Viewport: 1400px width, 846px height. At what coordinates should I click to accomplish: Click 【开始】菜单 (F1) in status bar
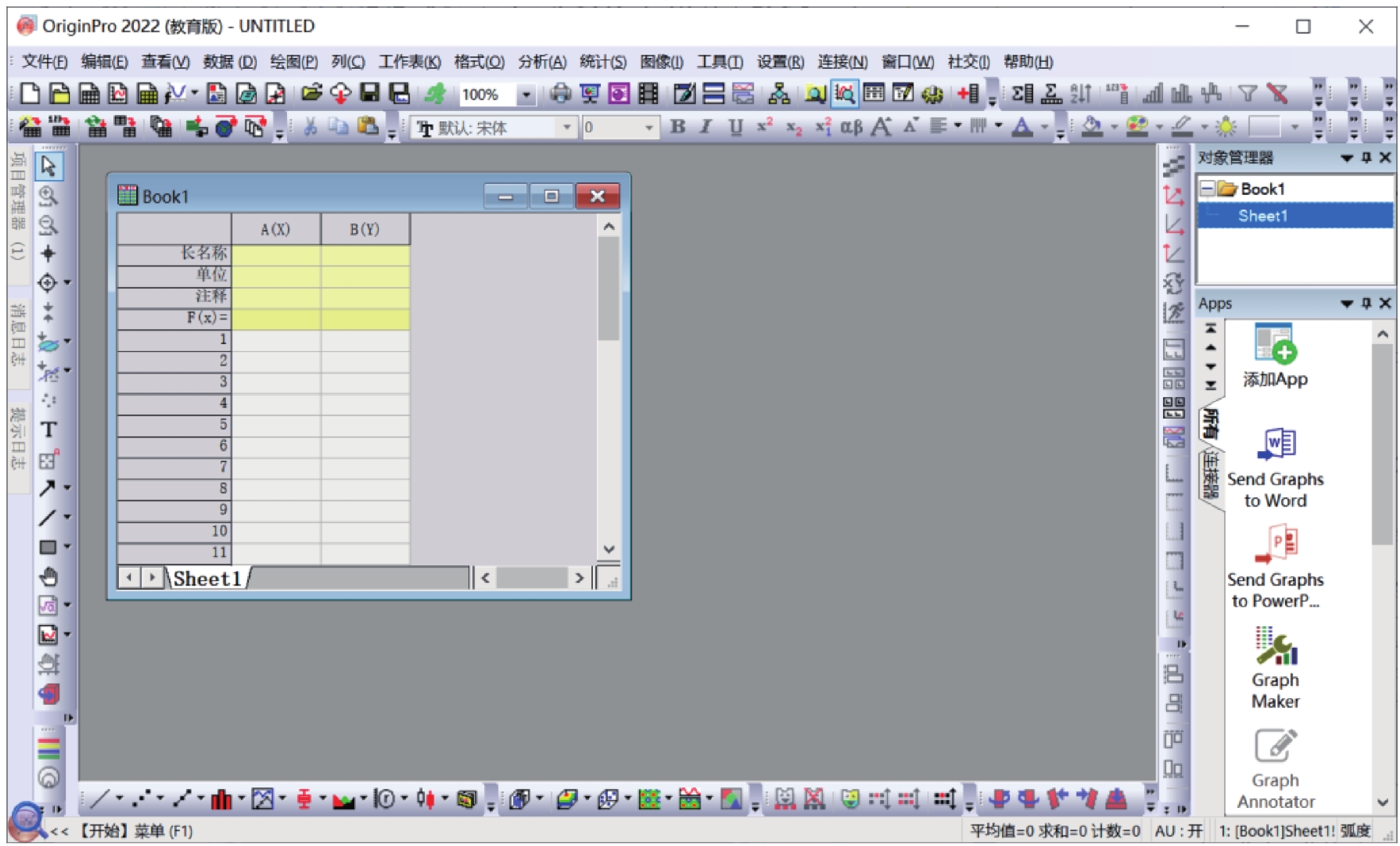tap(134, 831)
